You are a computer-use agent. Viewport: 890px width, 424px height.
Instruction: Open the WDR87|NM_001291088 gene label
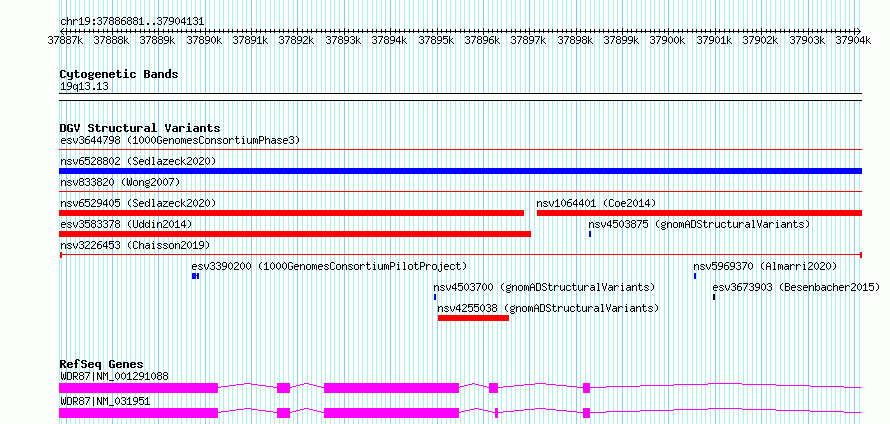[x=114, y=376]
